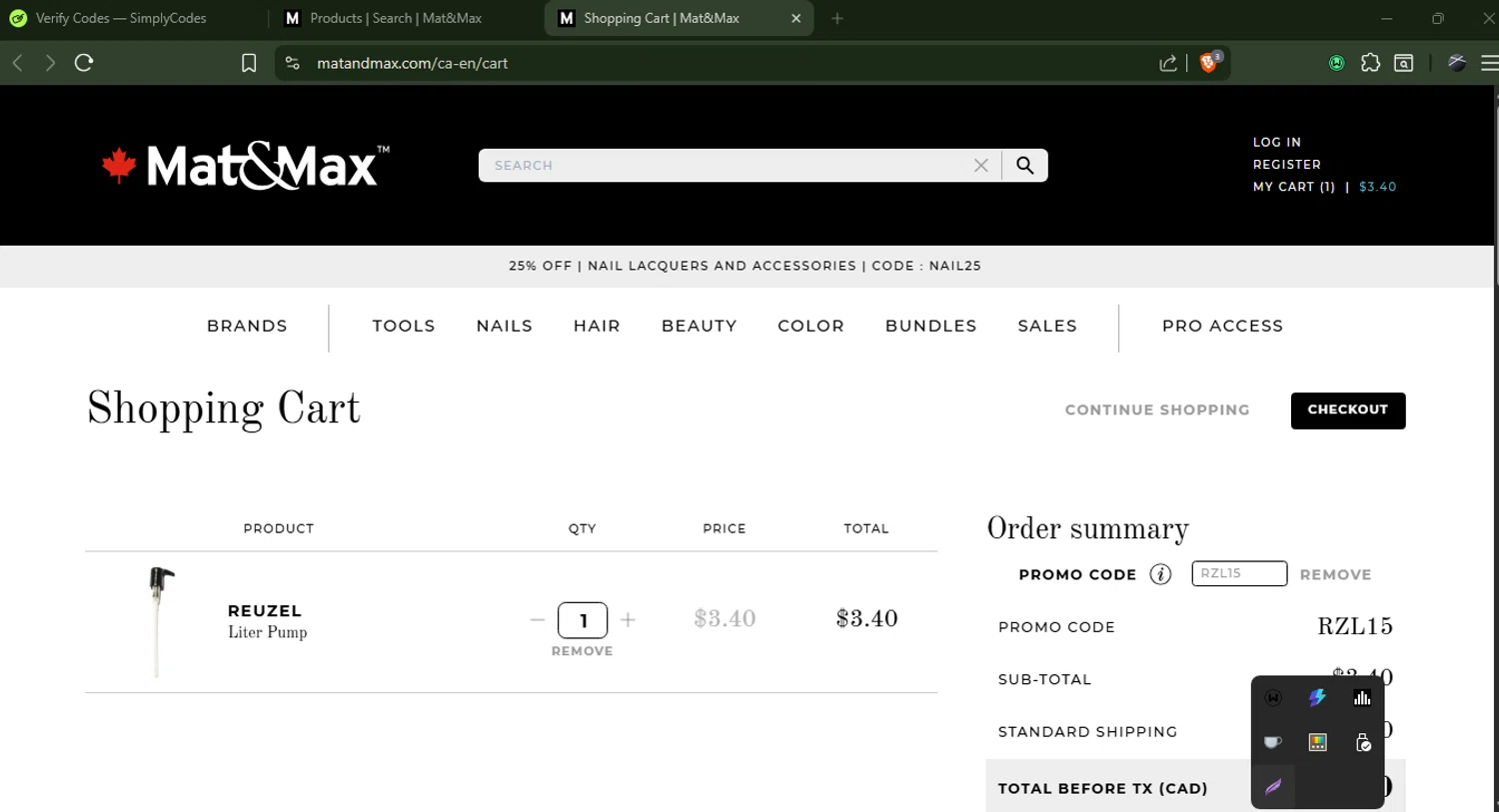Increase Reuzel pump quantity with plus

point(628,620)
